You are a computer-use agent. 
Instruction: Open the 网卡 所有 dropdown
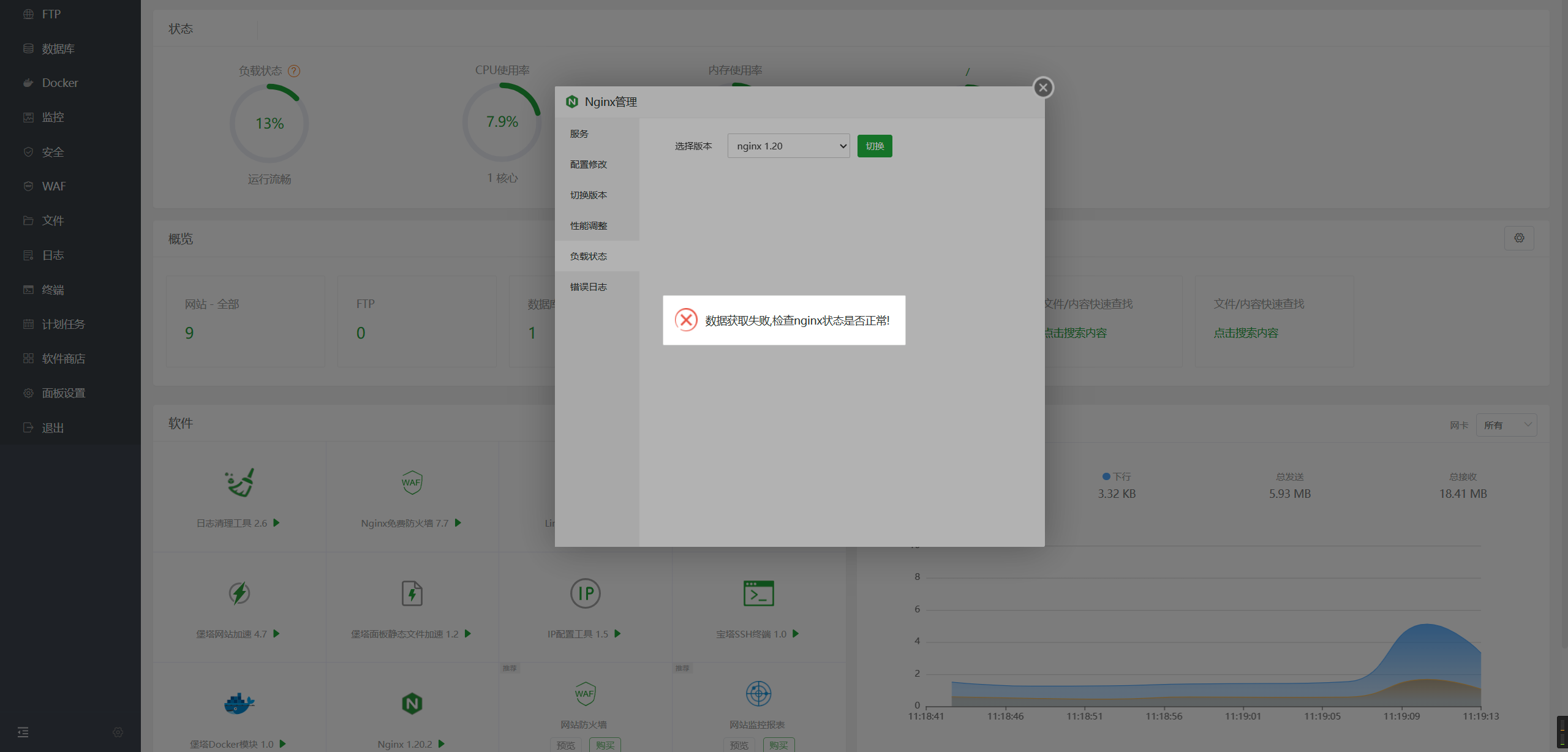coord(1506,425)
